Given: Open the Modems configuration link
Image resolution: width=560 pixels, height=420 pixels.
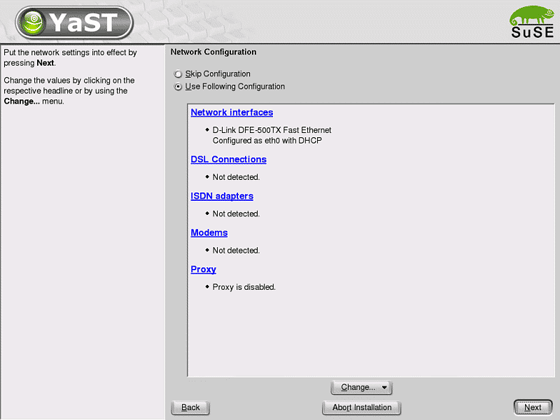Looking at the screenshot, I should coord(209,233).
